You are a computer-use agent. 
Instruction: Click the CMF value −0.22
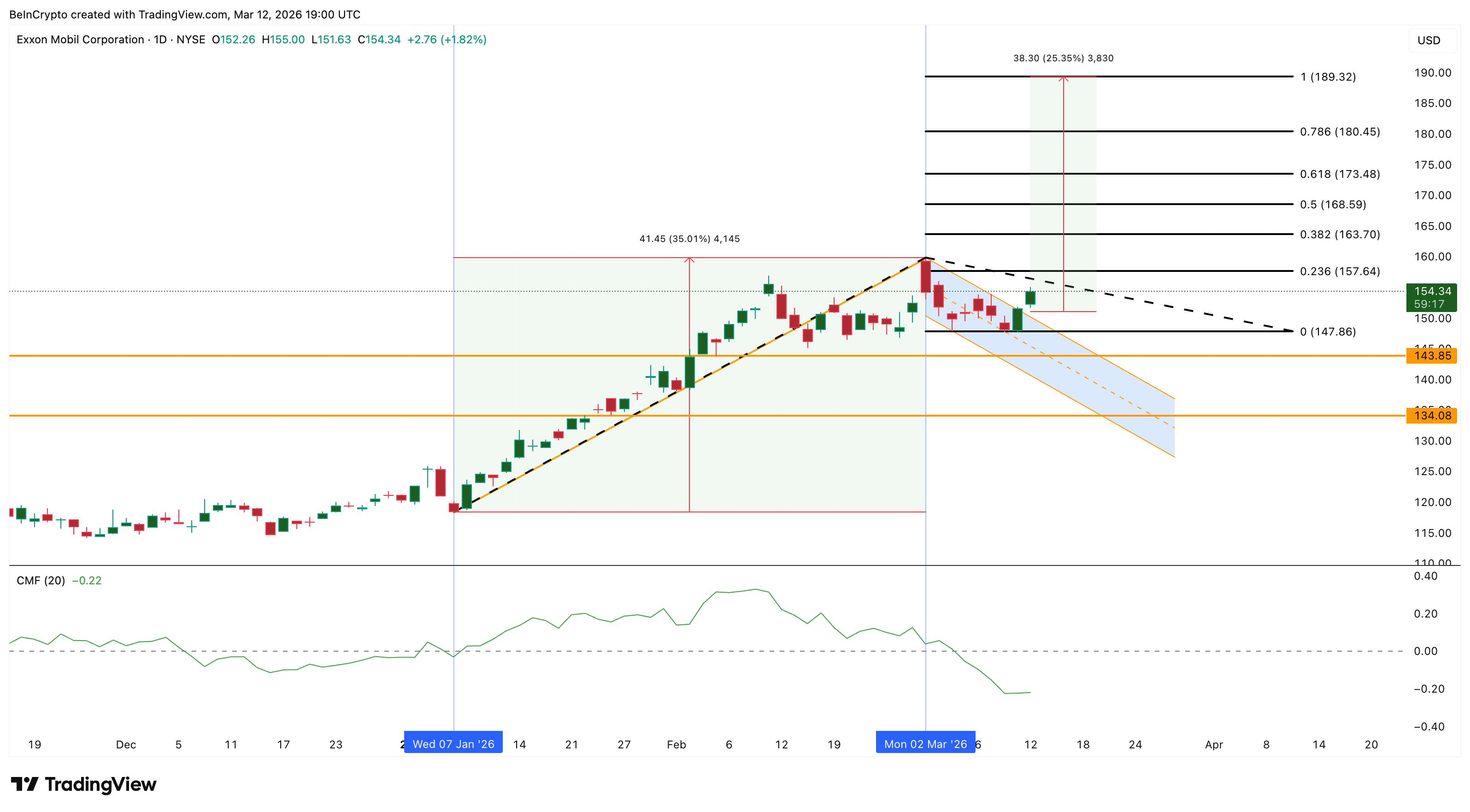(x=86, y=581)
